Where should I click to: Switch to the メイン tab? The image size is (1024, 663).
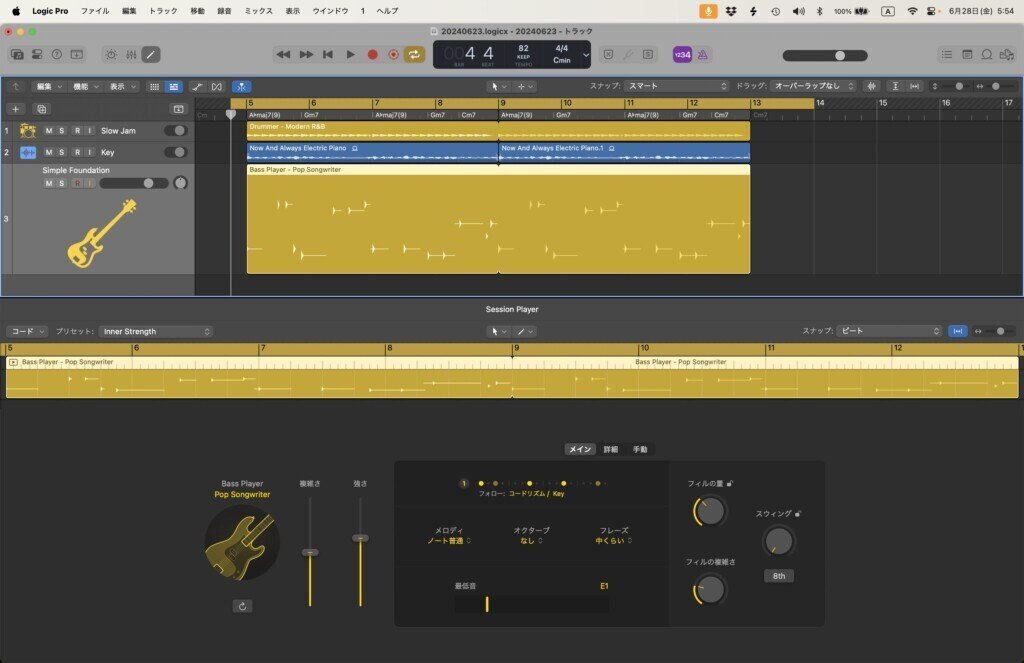580,449
